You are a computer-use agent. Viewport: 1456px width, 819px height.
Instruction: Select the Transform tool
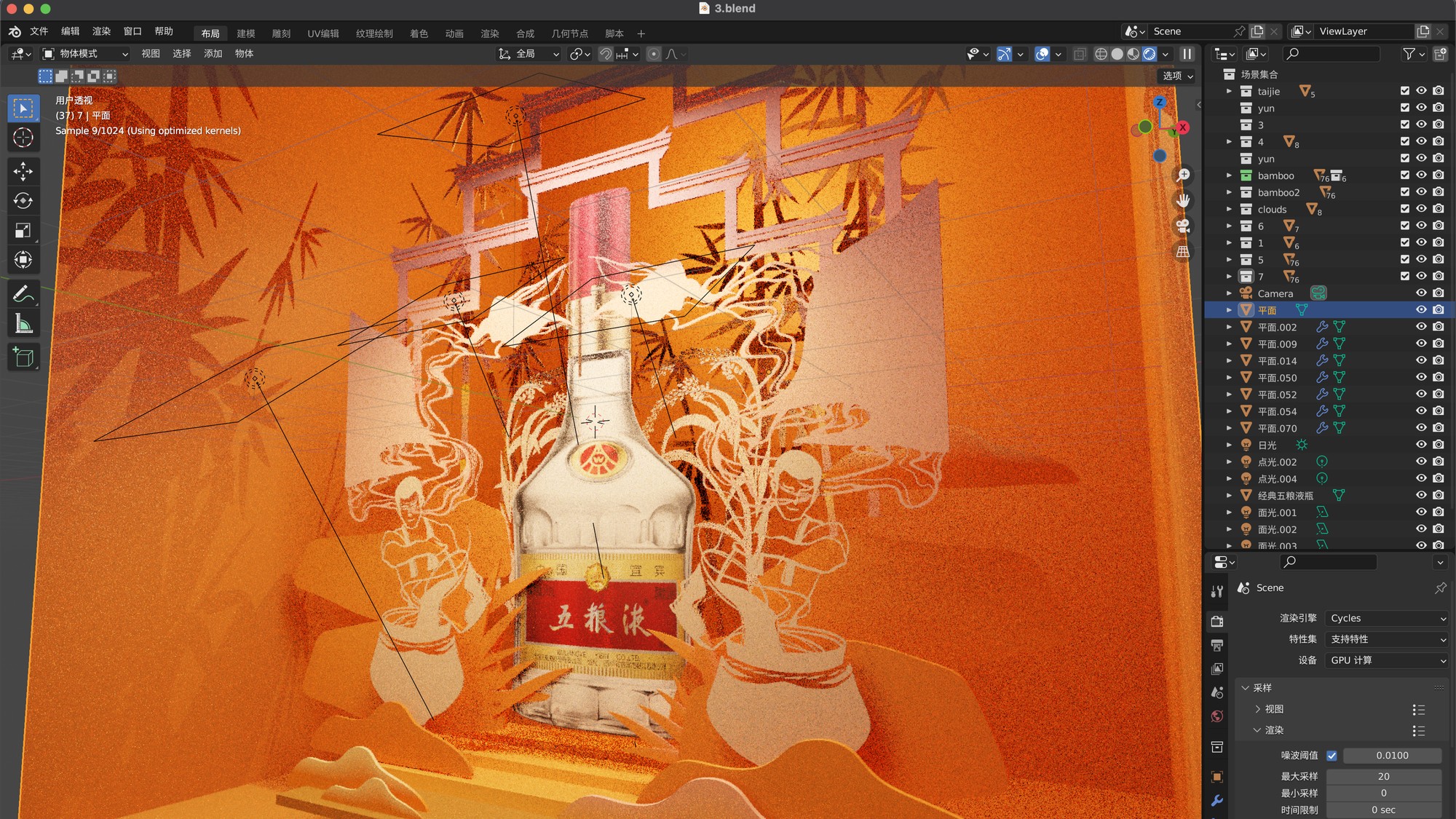pyautogui.click(x=23, y=260)
